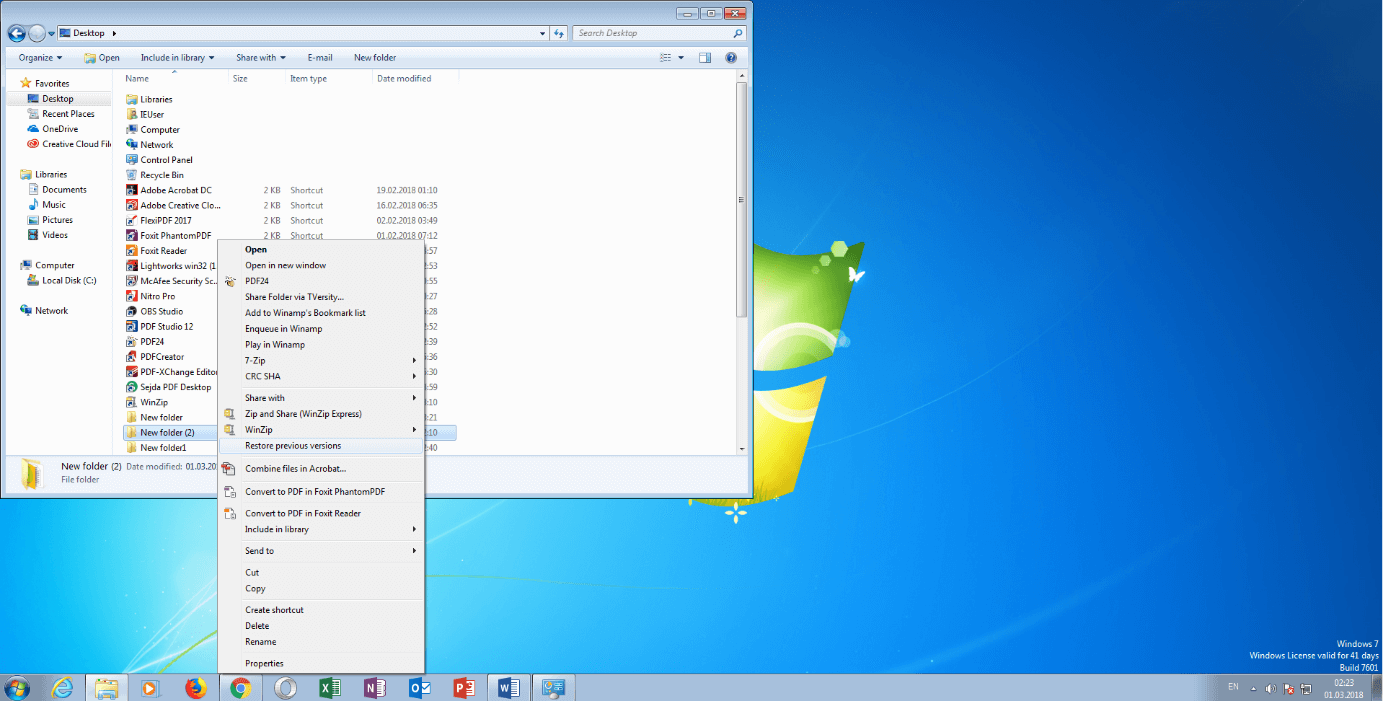The width and height of the screenshot is (1383, 701).
Task: Select Play in Winamp
Action: coord(321,345)
